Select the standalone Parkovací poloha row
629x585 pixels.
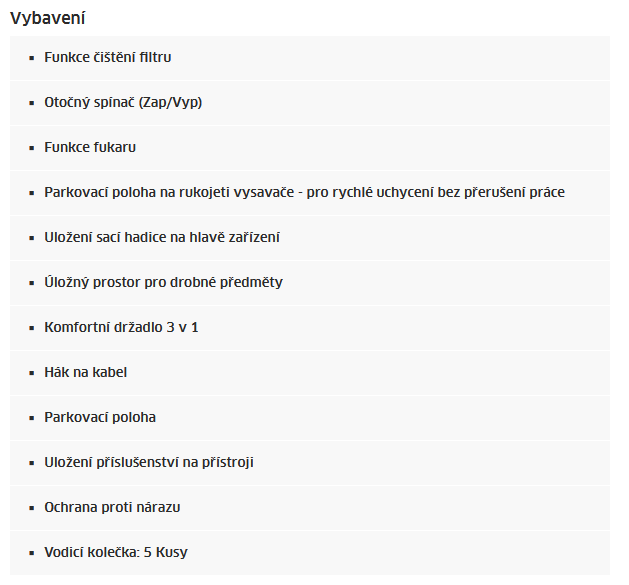tap(310, 417)
